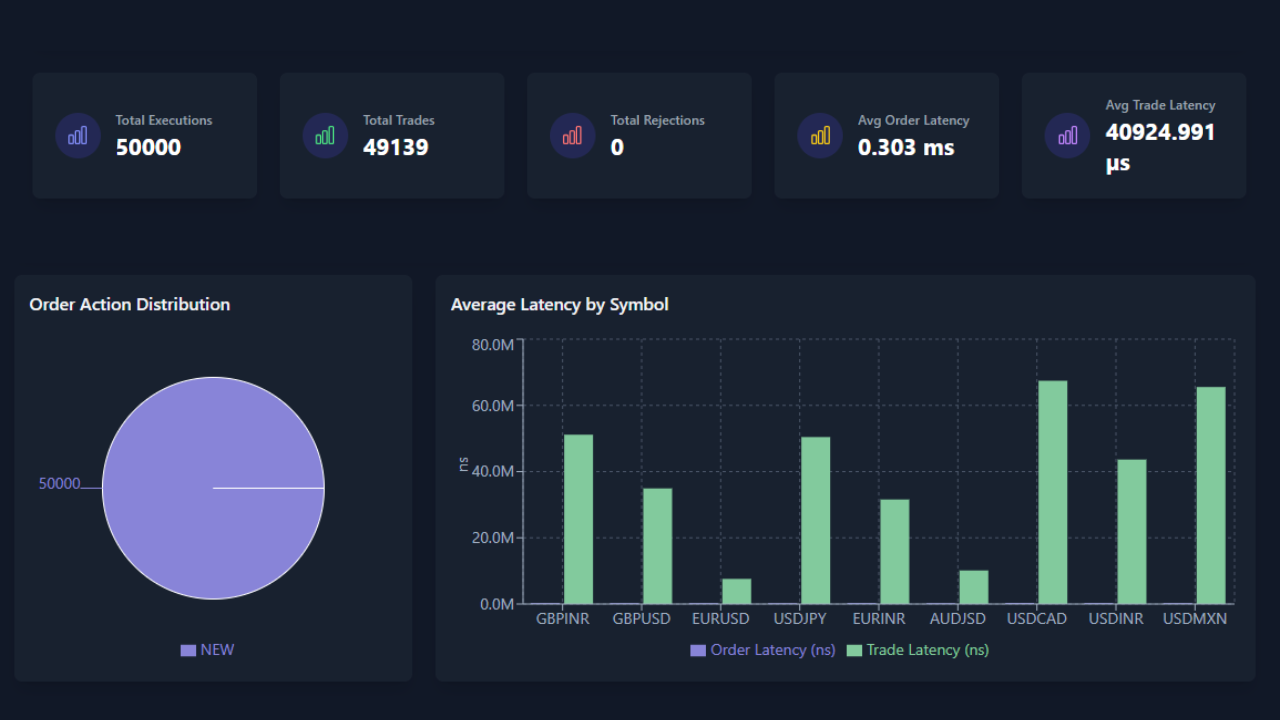Click the red Total Rejections chart icon
Image resolution: width=1280 pixels, height=720 pixels.
[572, 135]
